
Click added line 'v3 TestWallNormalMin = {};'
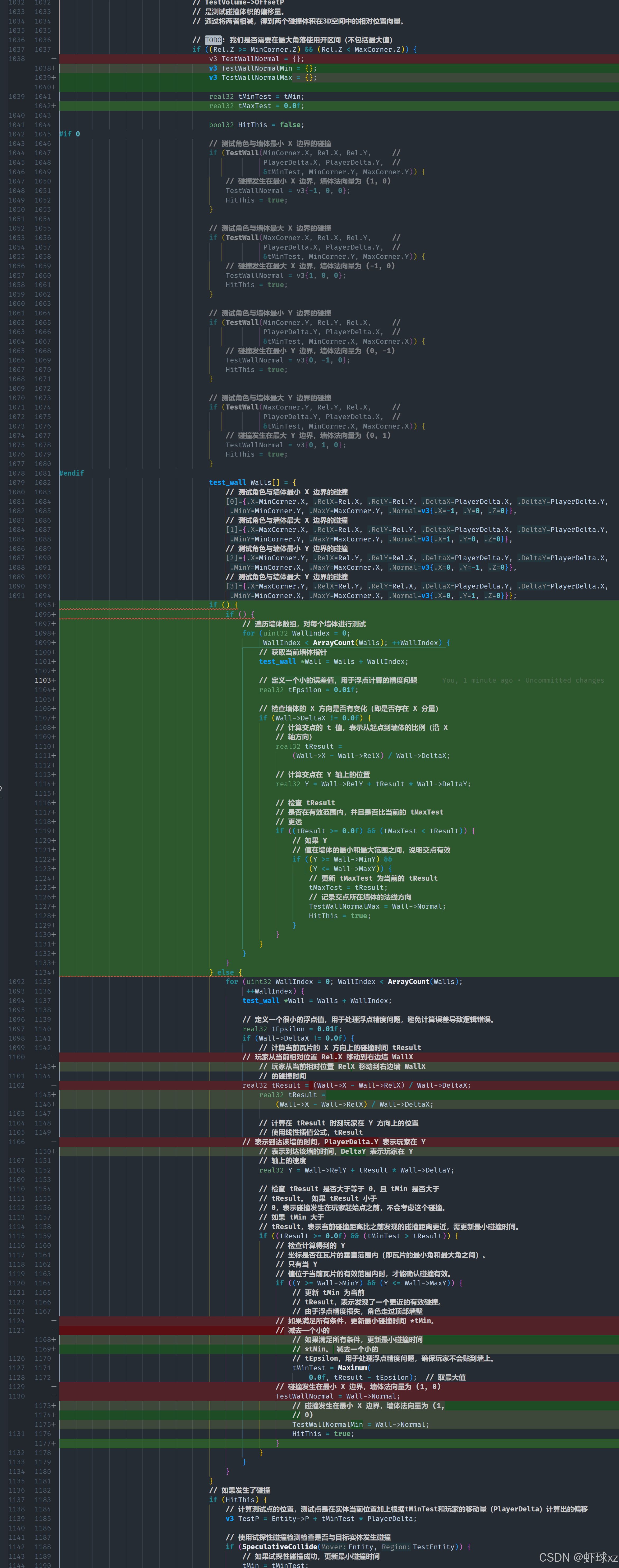263,68
